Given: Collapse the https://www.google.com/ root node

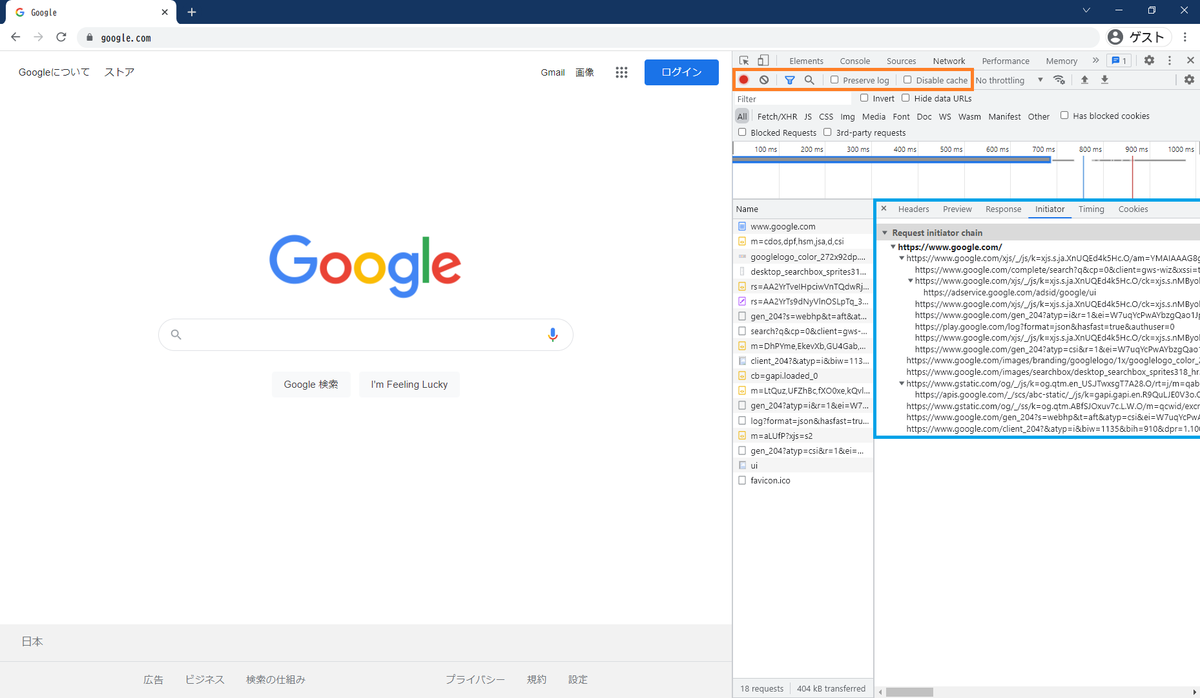Looking at the screenshot, I should point(893,247).
